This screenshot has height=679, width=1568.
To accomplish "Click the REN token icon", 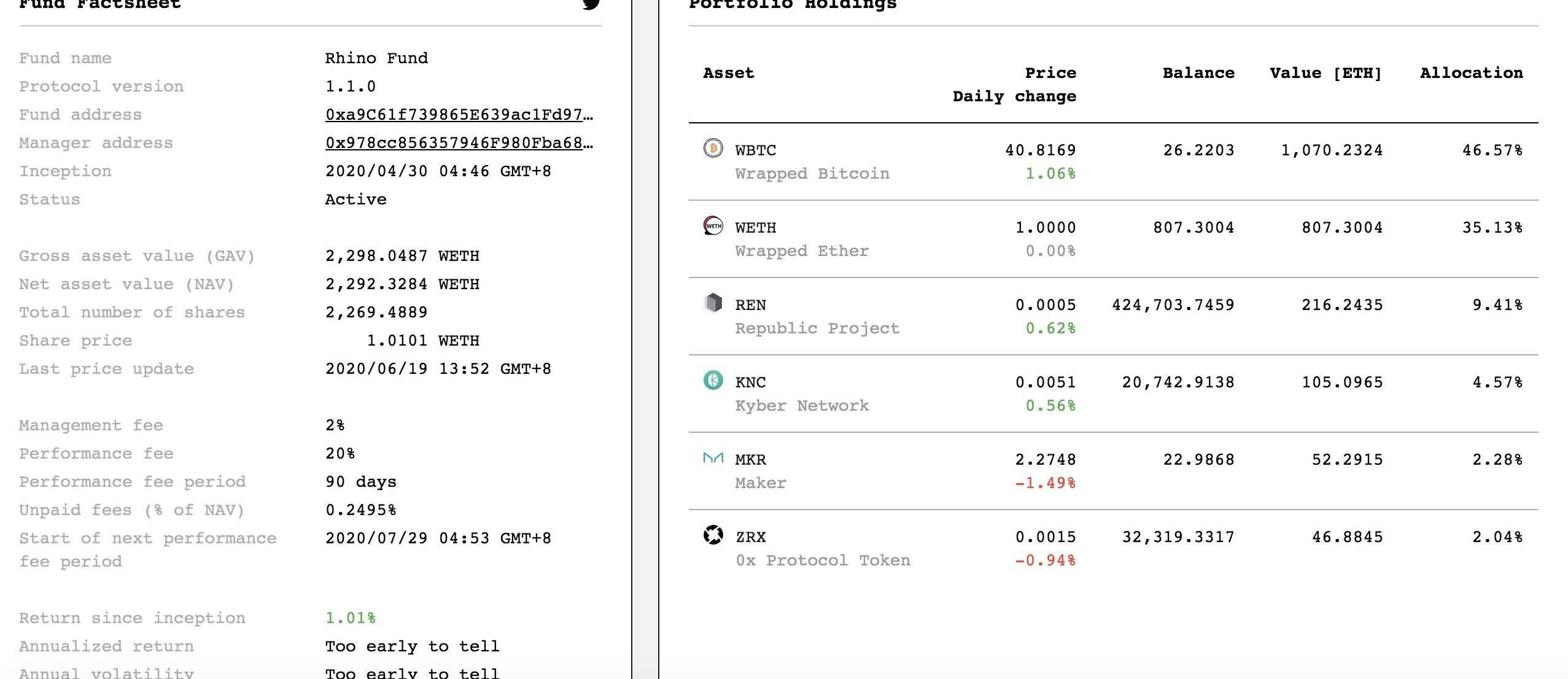I will click(x=713, y=303).
